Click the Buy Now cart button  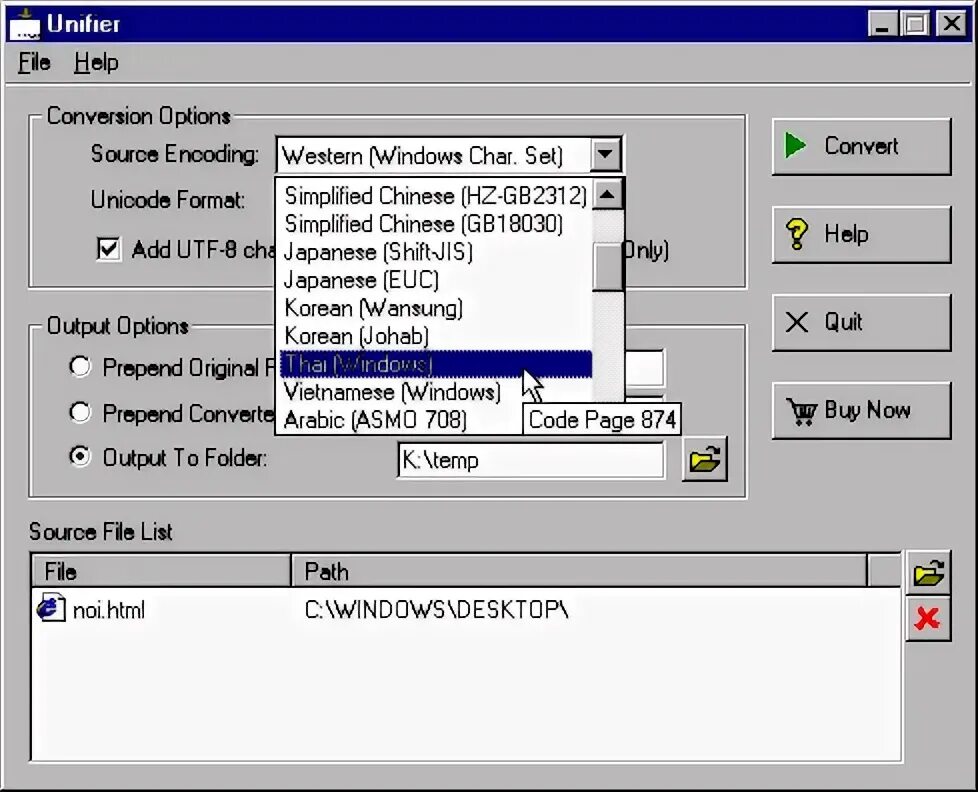click(861, 410)
